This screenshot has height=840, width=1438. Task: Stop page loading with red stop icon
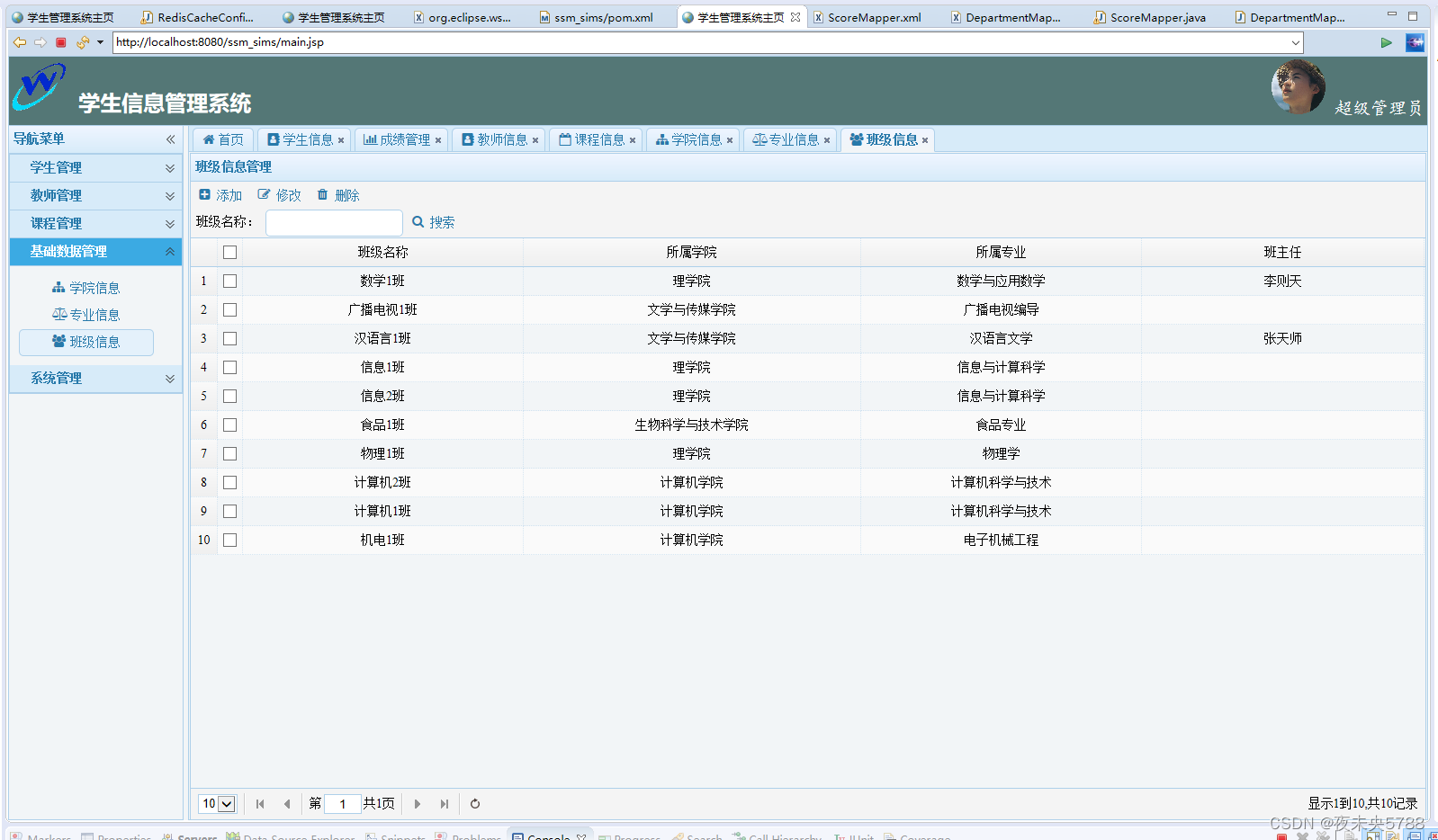[60, 42]
